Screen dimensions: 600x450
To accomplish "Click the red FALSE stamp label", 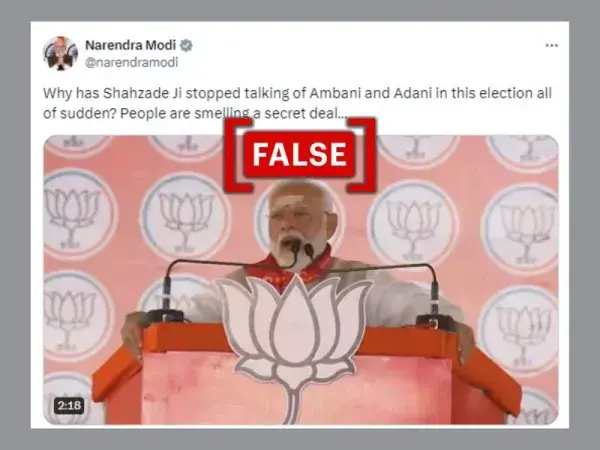I will [300, 154].
